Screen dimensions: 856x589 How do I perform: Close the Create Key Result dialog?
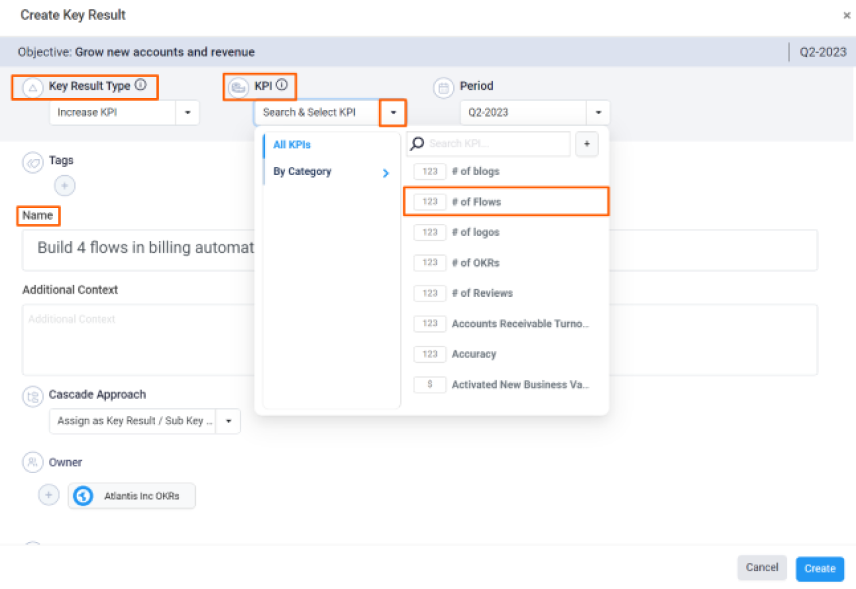pos(846,15)
